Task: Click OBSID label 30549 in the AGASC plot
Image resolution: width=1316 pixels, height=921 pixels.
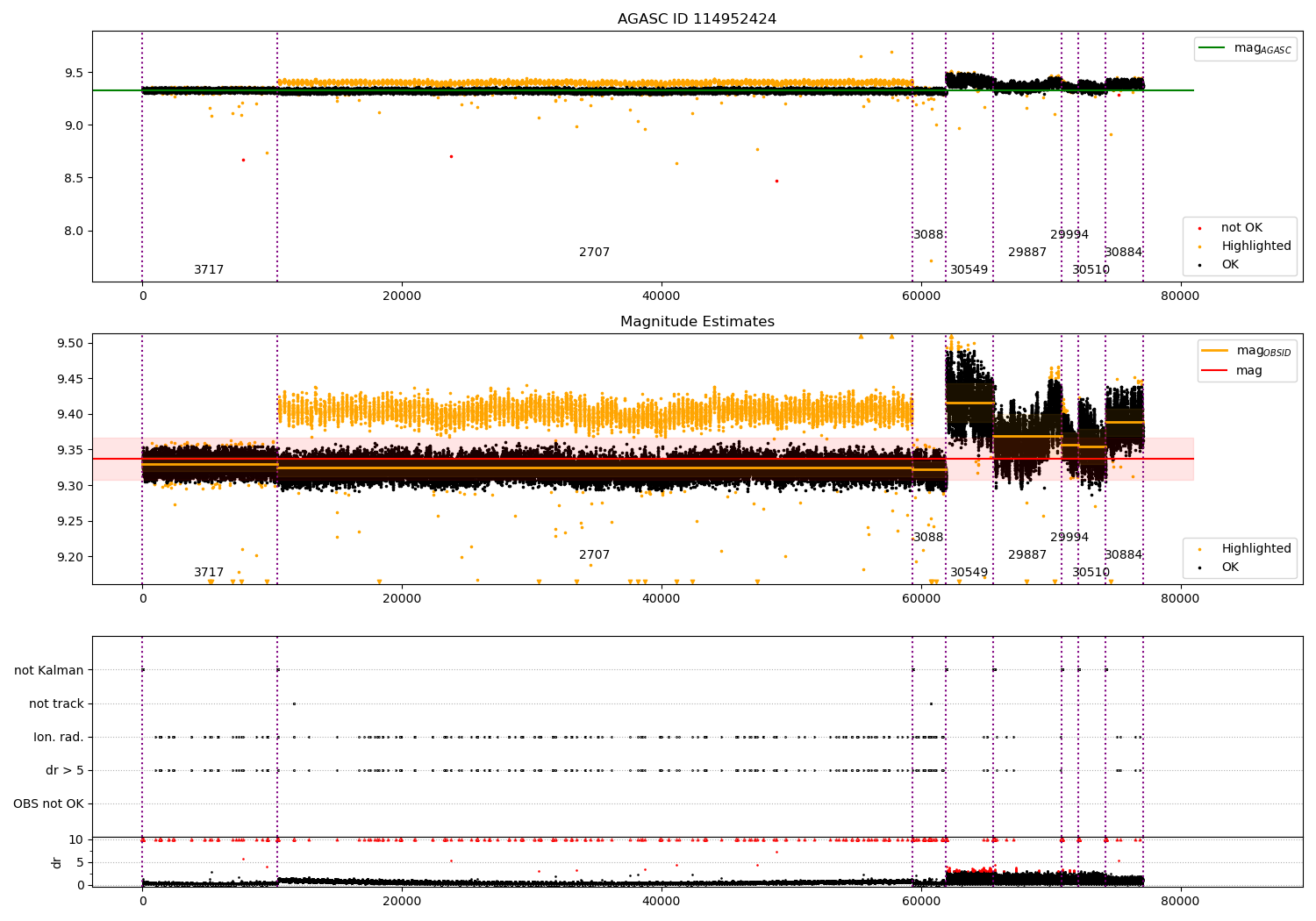Action: click(969, 270)
